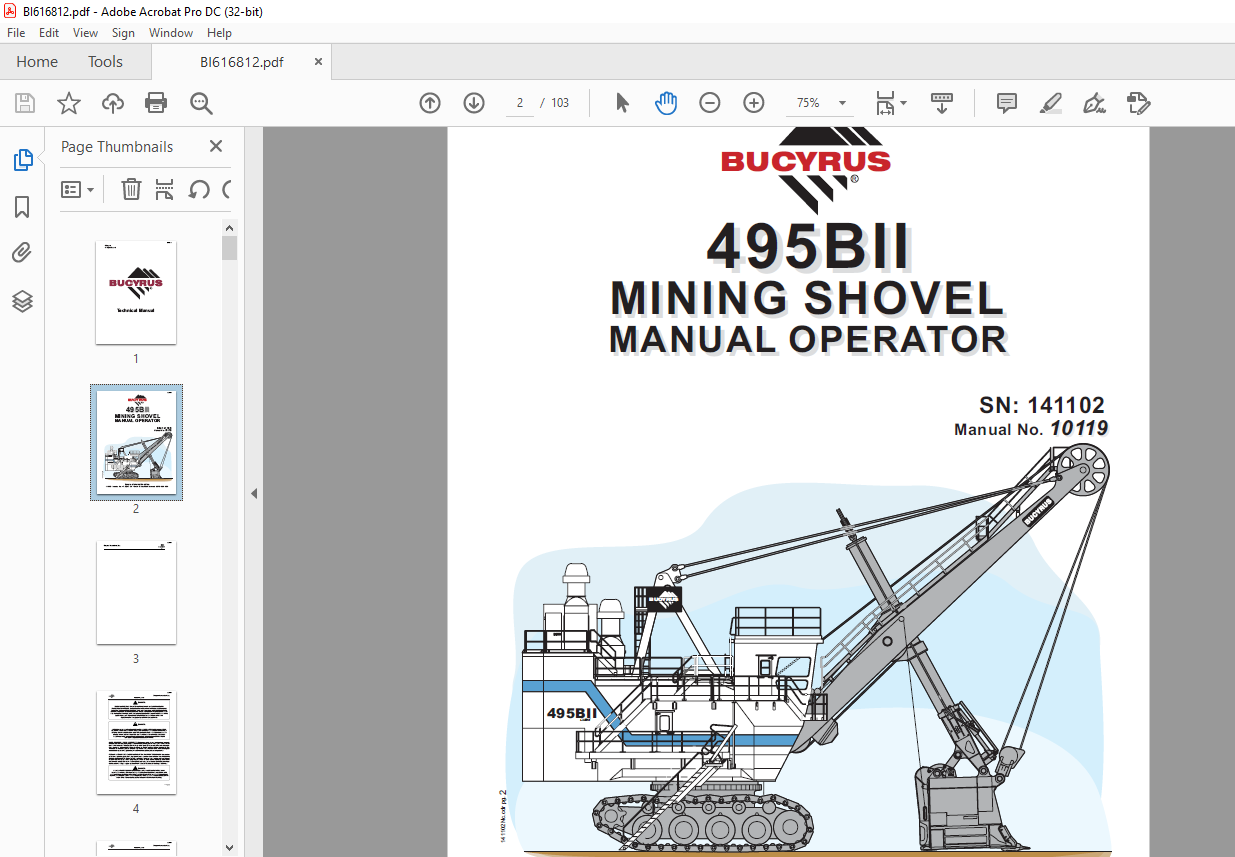The width and height of the screenshot is (1235, 857).
Task: Go to previous page arrow
Action: click(430, 103)
